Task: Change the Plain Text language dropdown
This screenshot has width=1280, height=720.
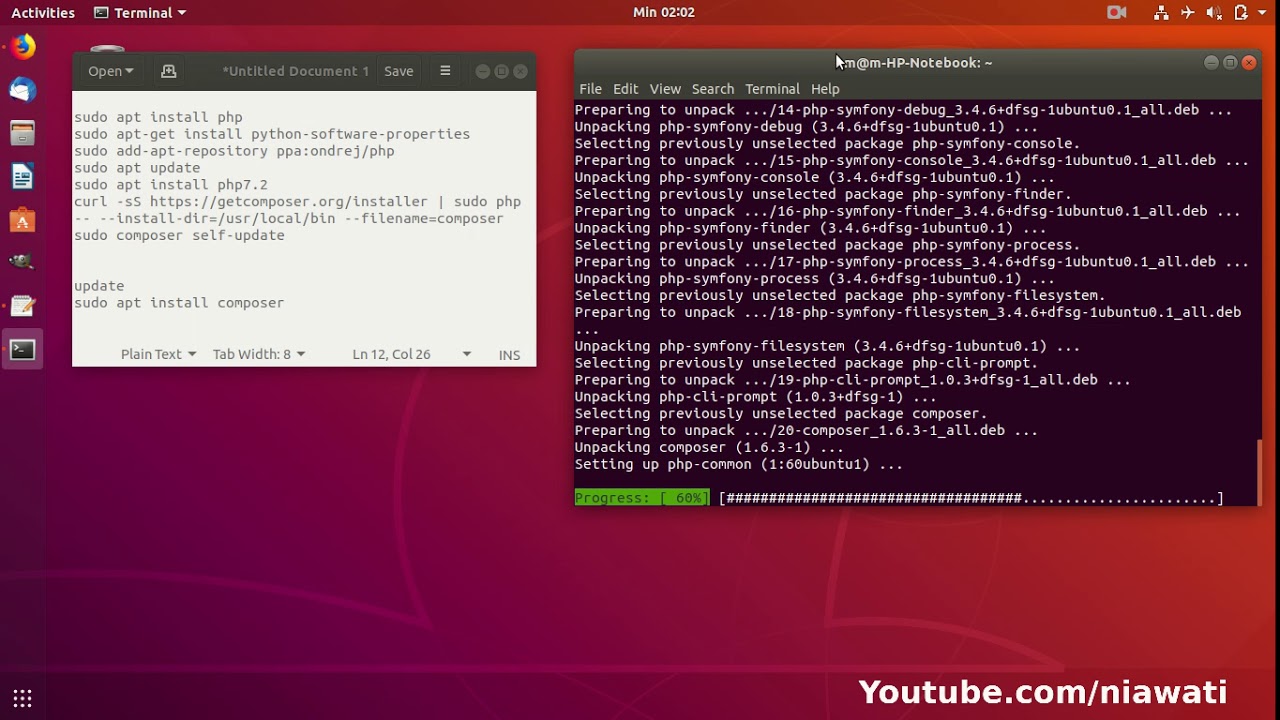Action: coord(158,354)
